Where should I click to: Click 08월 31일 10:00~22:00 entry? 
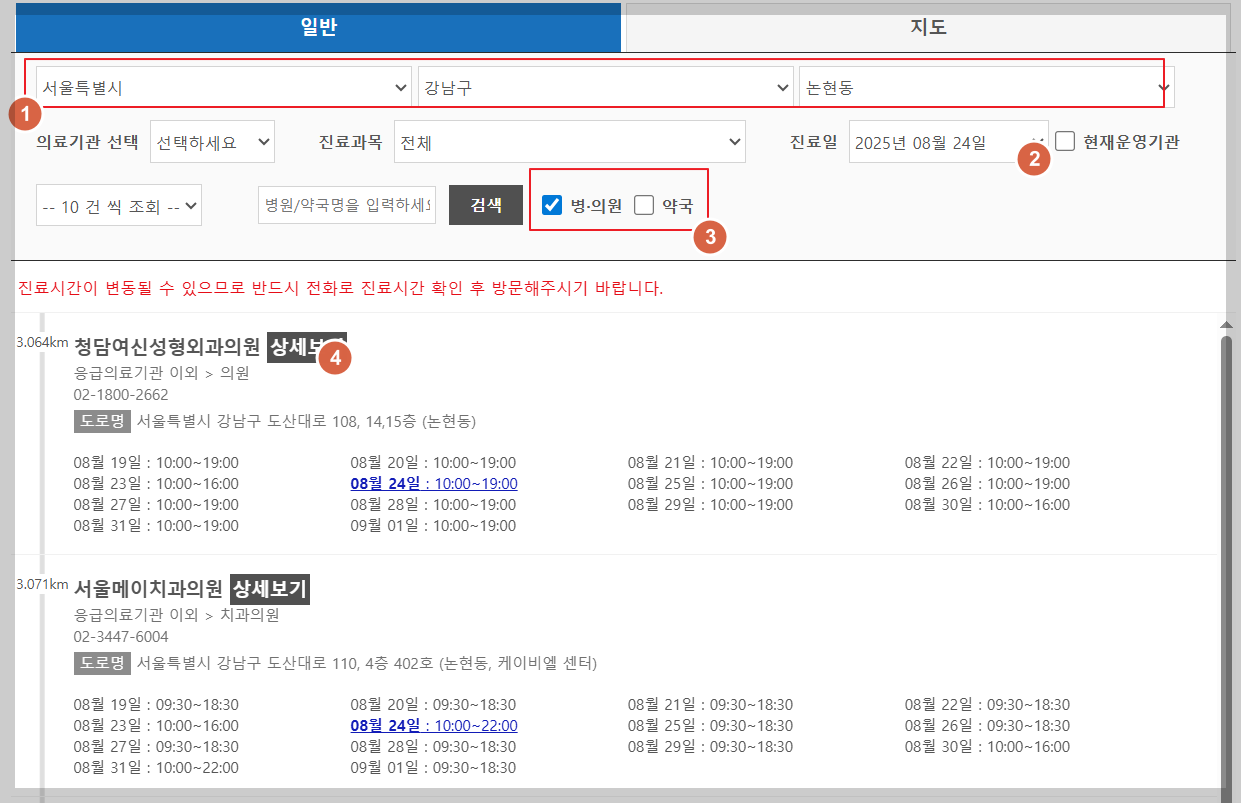156,768
